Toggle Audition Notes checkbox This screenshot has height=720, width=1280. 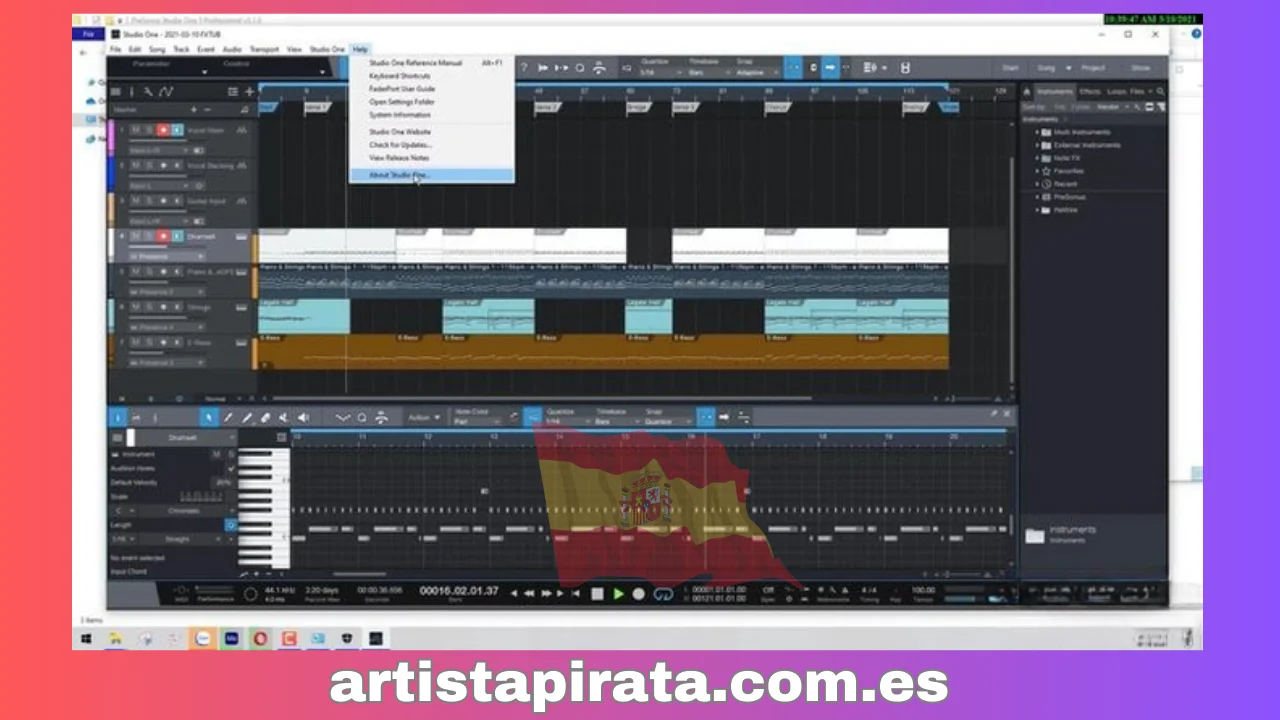231,468
